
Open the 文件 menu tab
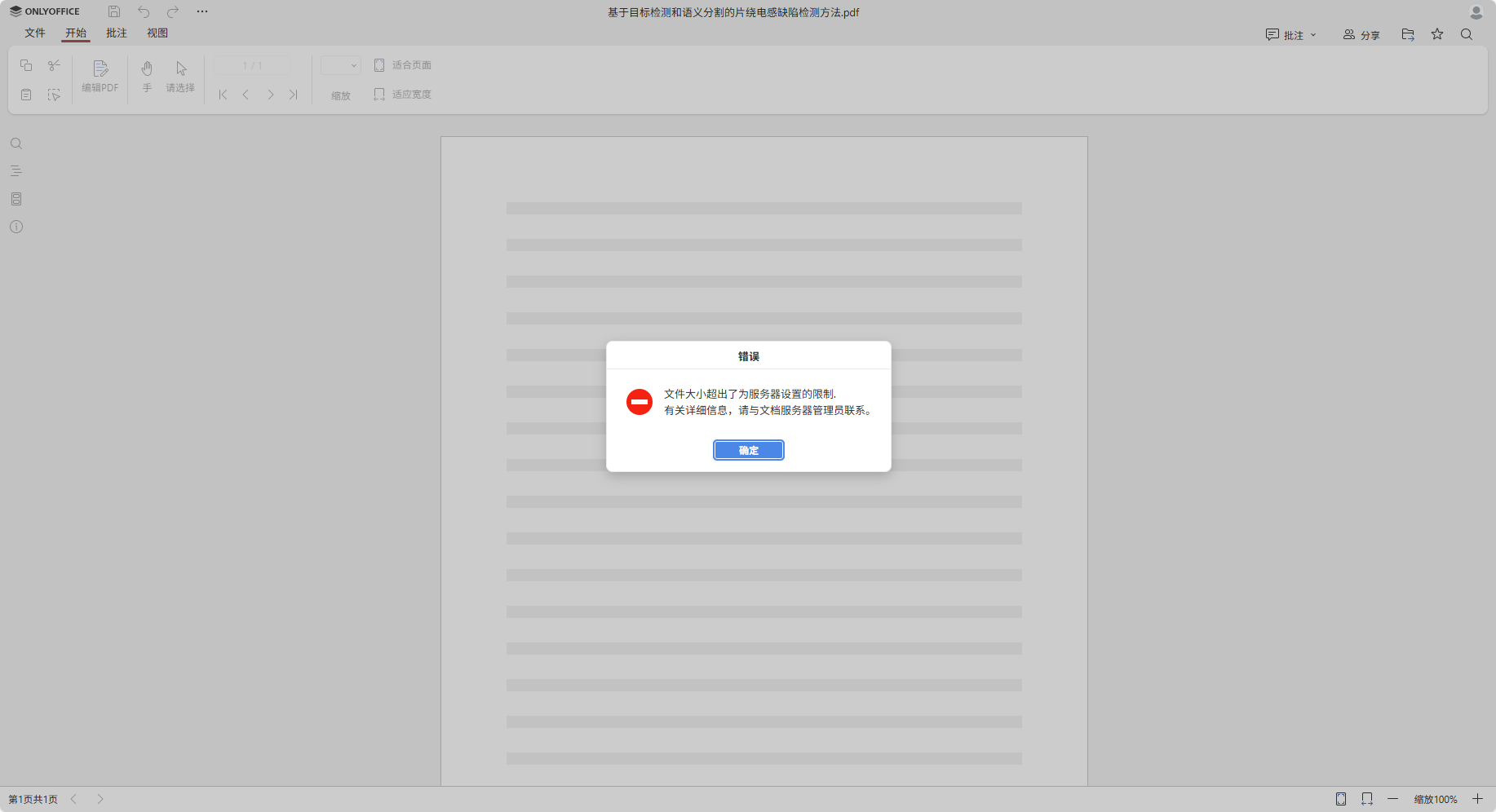(35, 33)
